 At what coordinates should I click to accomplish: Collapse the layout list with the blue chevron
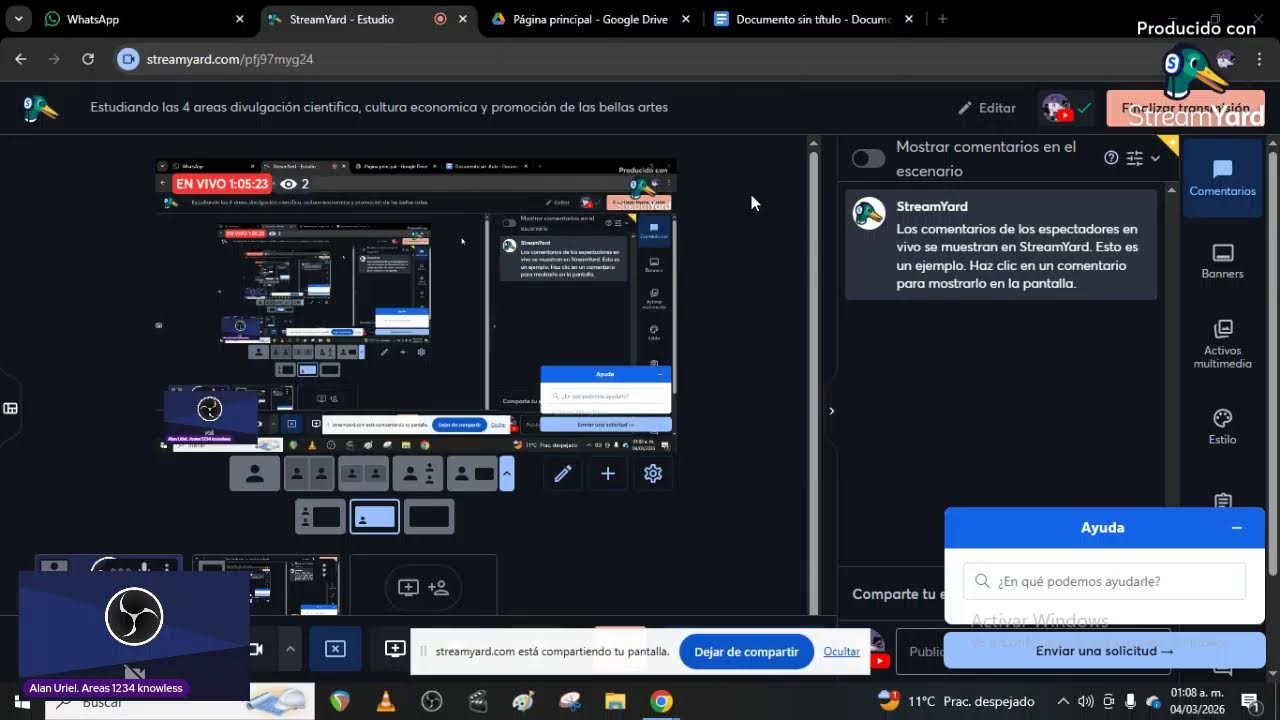(507, 474)
